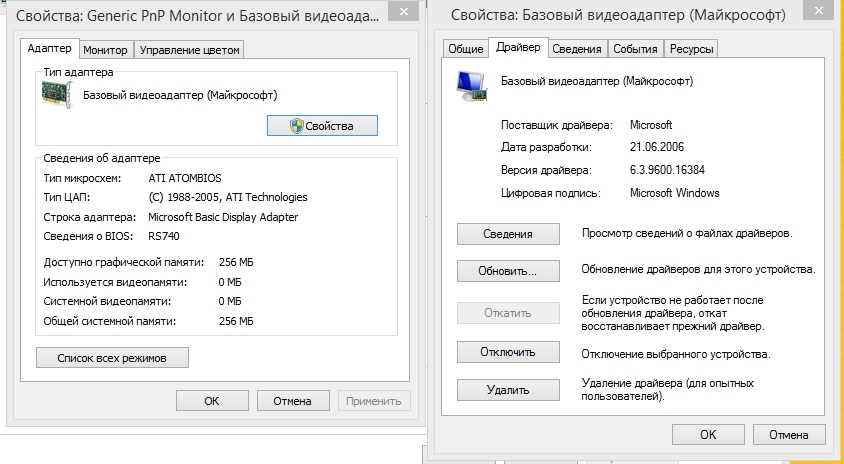View driver file details via Сведения button

pos(508,234)
